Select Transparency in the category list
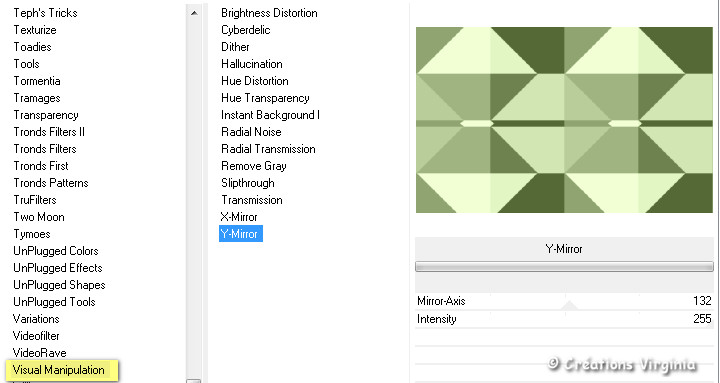 pyautogui.click(x=46, y=115)
